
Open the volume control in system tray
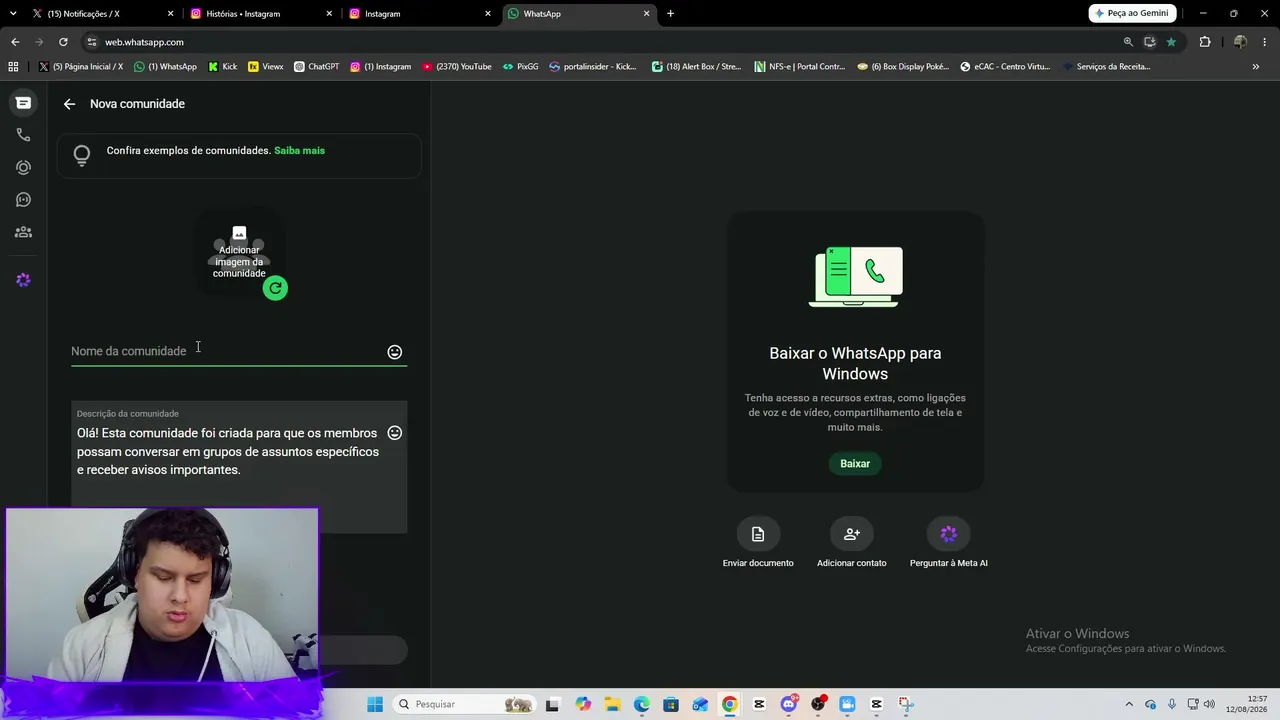[1209, 704]
